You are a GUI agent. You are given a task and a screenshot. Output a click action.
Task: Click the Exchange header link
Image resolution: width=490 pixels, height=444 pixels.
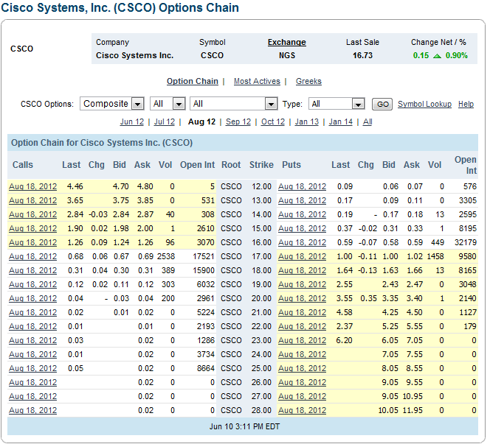click(287, 42)
